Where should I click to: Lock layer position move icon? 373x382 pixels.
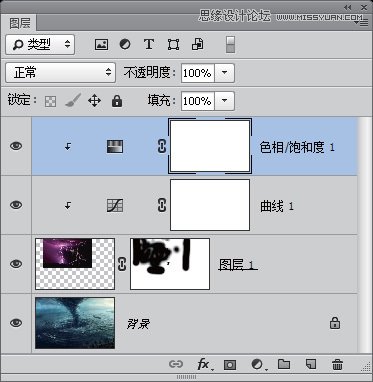(x=94, y=101)
